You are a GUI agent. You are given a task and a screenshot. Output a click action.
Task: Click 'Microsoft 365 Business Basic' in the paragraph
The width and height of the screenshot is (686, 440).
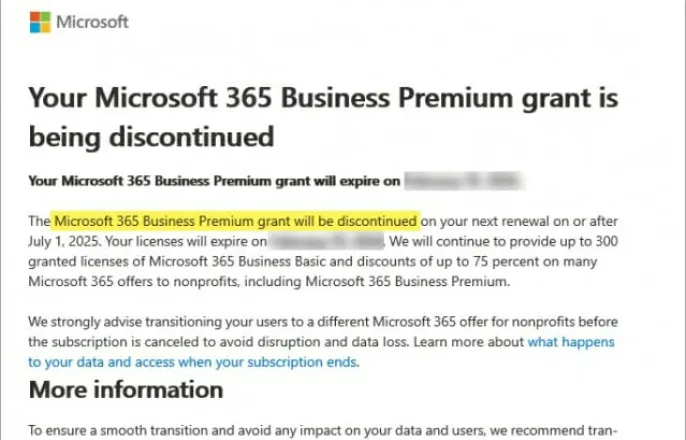(x=237, y=262)
